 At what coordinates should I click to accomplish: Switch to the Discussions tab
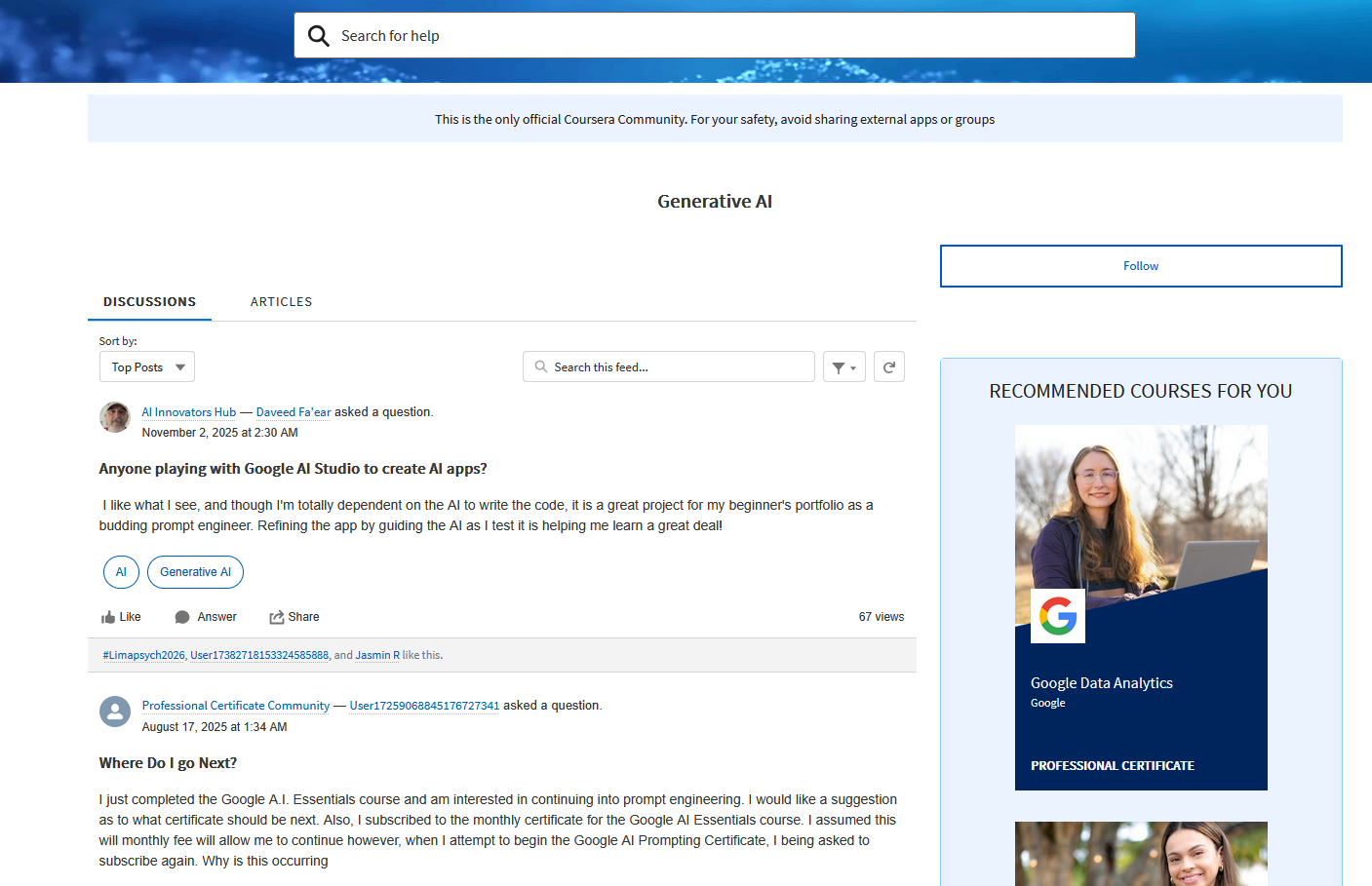(150, 302)
